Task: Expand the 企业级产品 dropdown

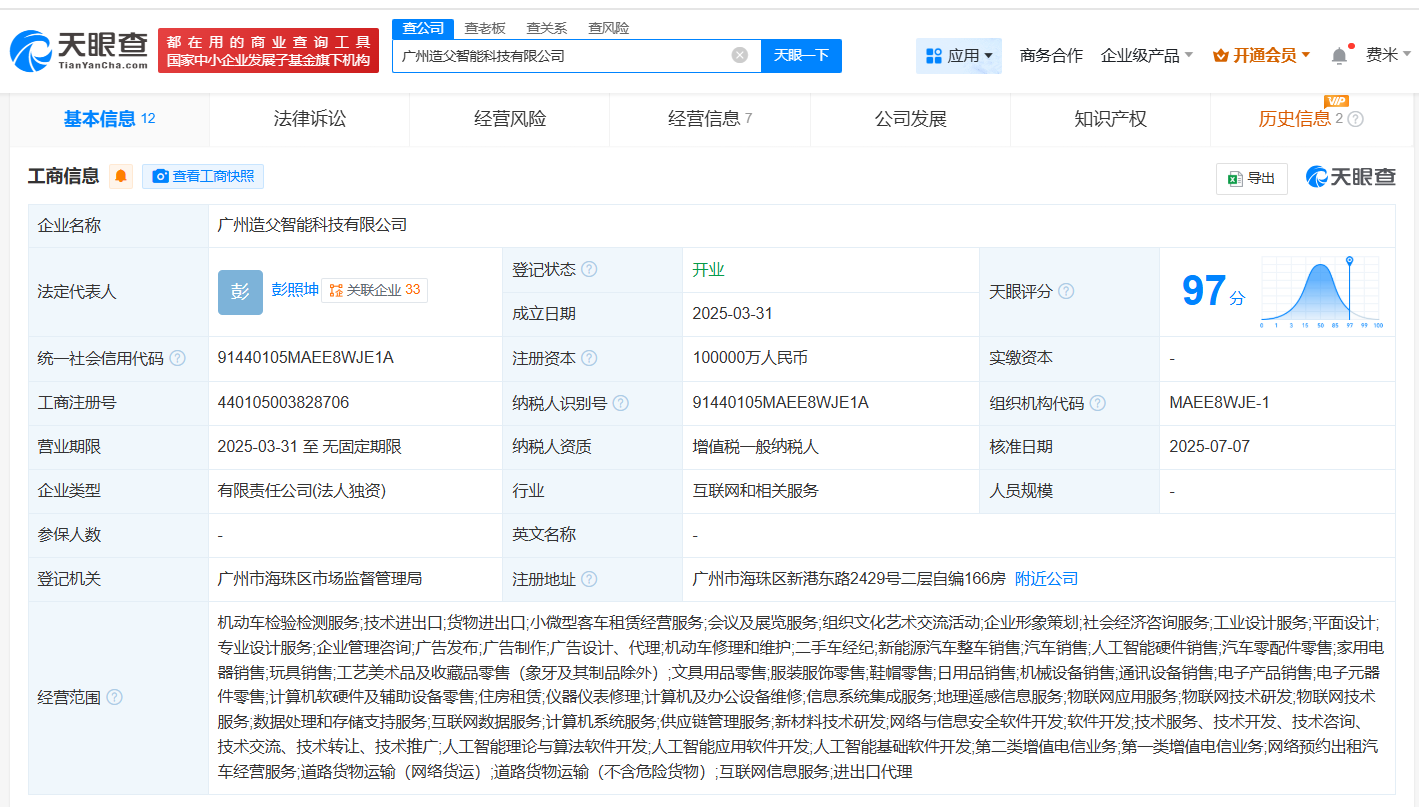Action: pos(1146,56)
